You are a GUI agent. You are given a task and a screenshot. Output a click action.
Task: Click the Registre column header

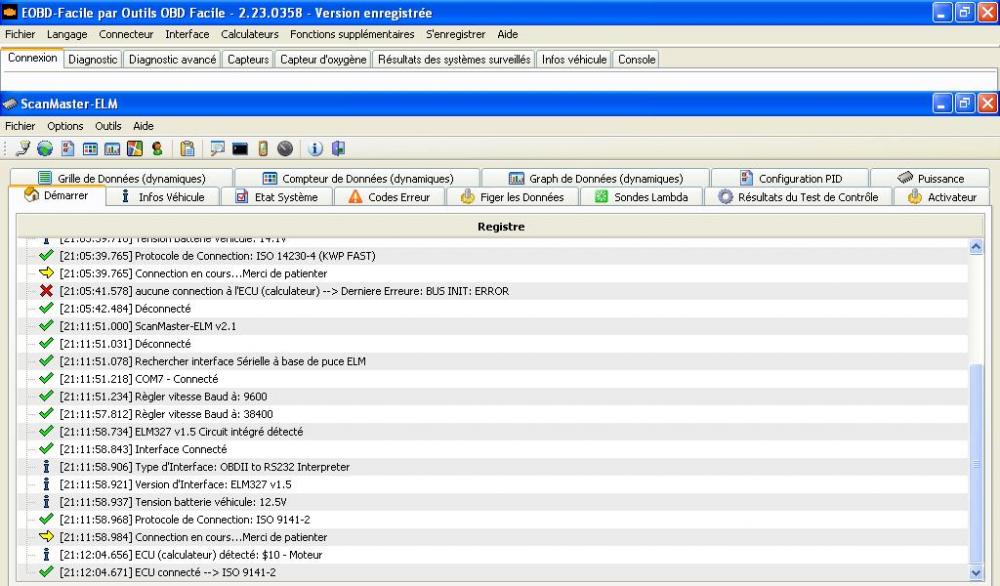[501, 226]
